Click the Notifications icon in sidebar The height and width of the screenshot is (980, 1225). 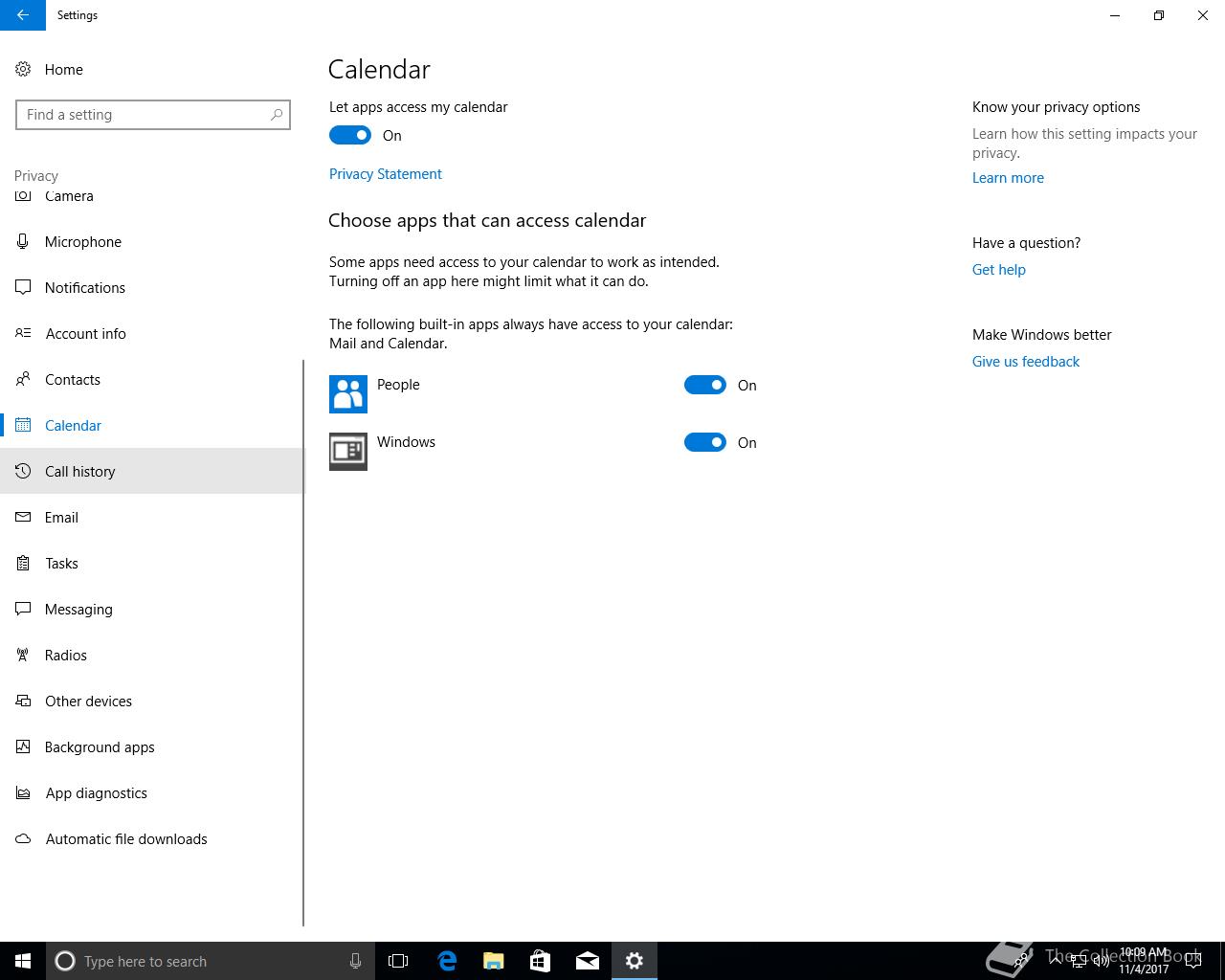[x=23, y=287]
